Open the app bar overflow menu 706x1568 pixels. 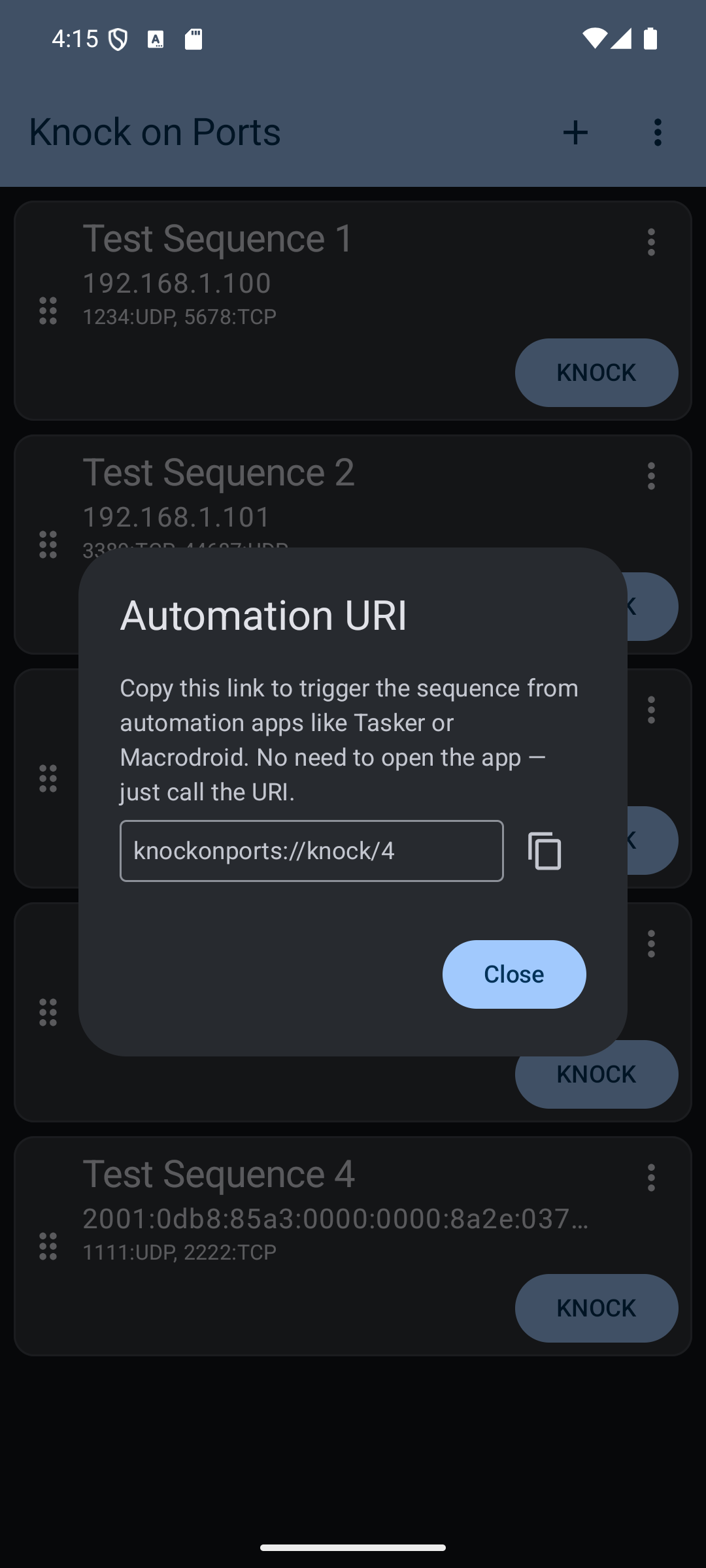point(658,133)
